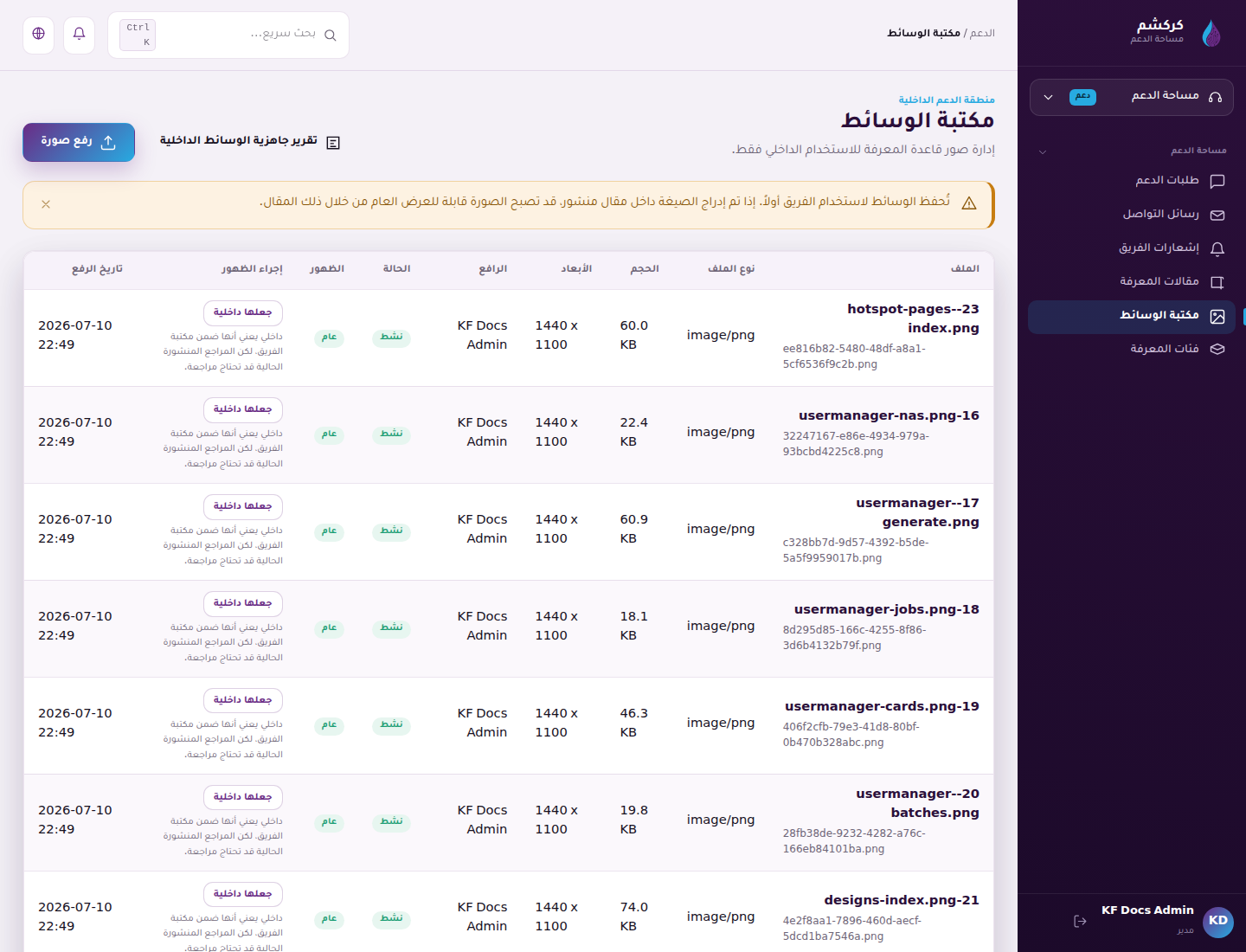Image resolution: width=1246 pixels, height=952 pixels.
Task: Click the الرافع column header
Action: pyautogui.click(x=493, y=269)
